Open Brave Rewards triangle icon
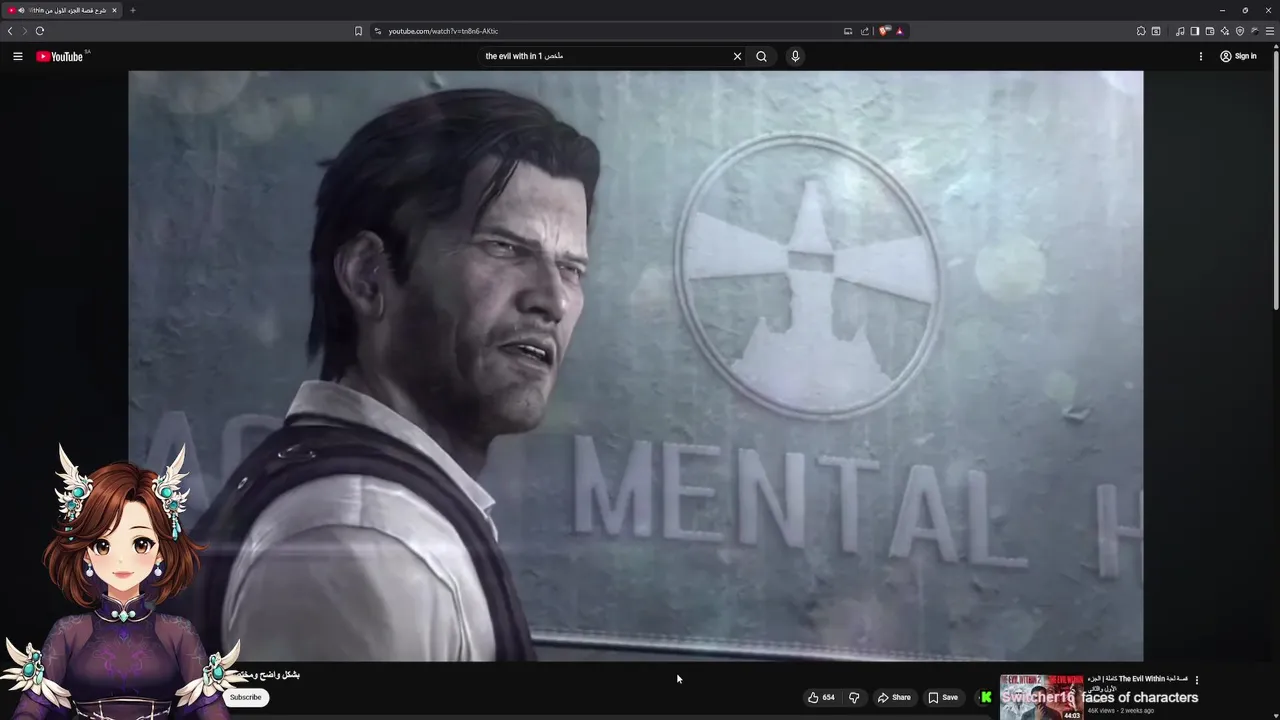Image resolution: width=1280 pixels, height=720 pixels. (900, 31)
